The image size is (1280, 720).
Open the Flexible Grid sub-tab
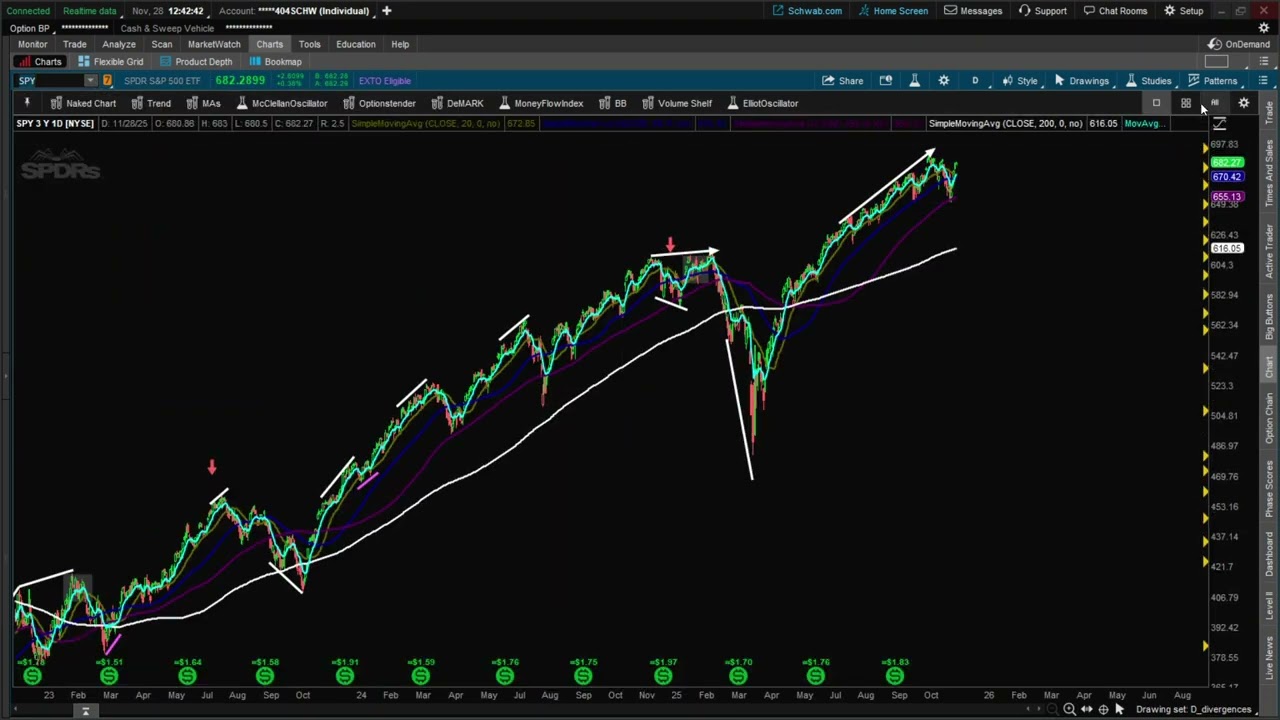pyautogui.click(x=110, y=62)
